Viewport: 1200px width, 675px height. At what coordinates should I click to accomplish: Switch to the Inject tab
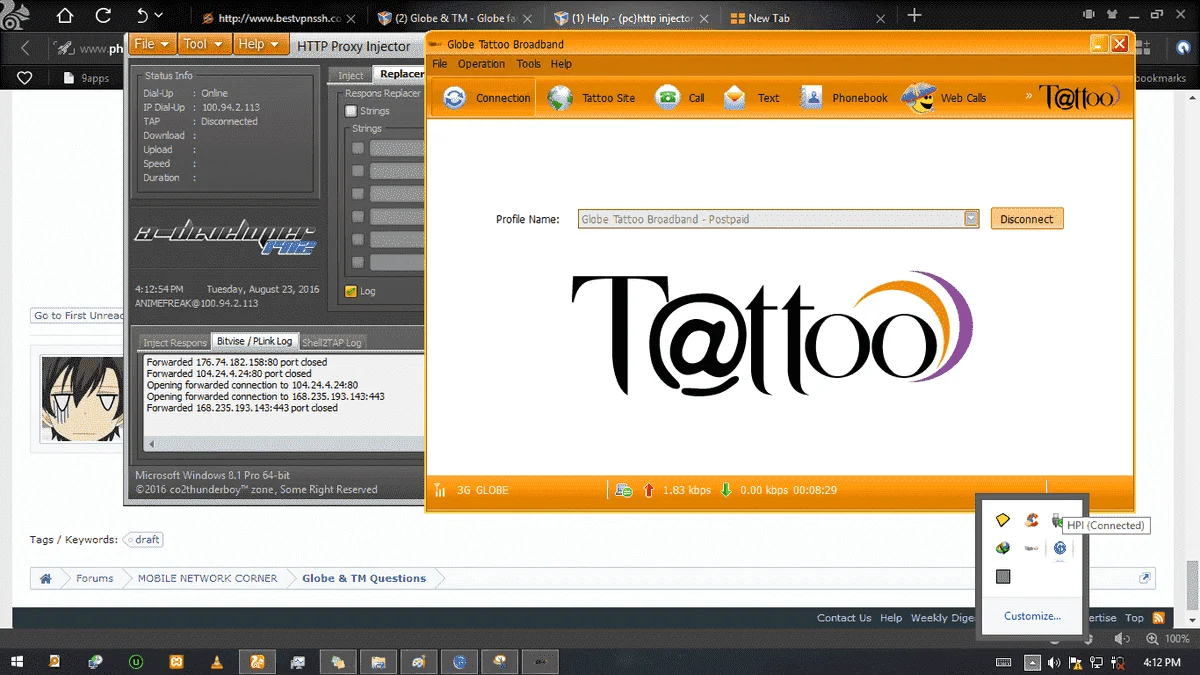350,75
